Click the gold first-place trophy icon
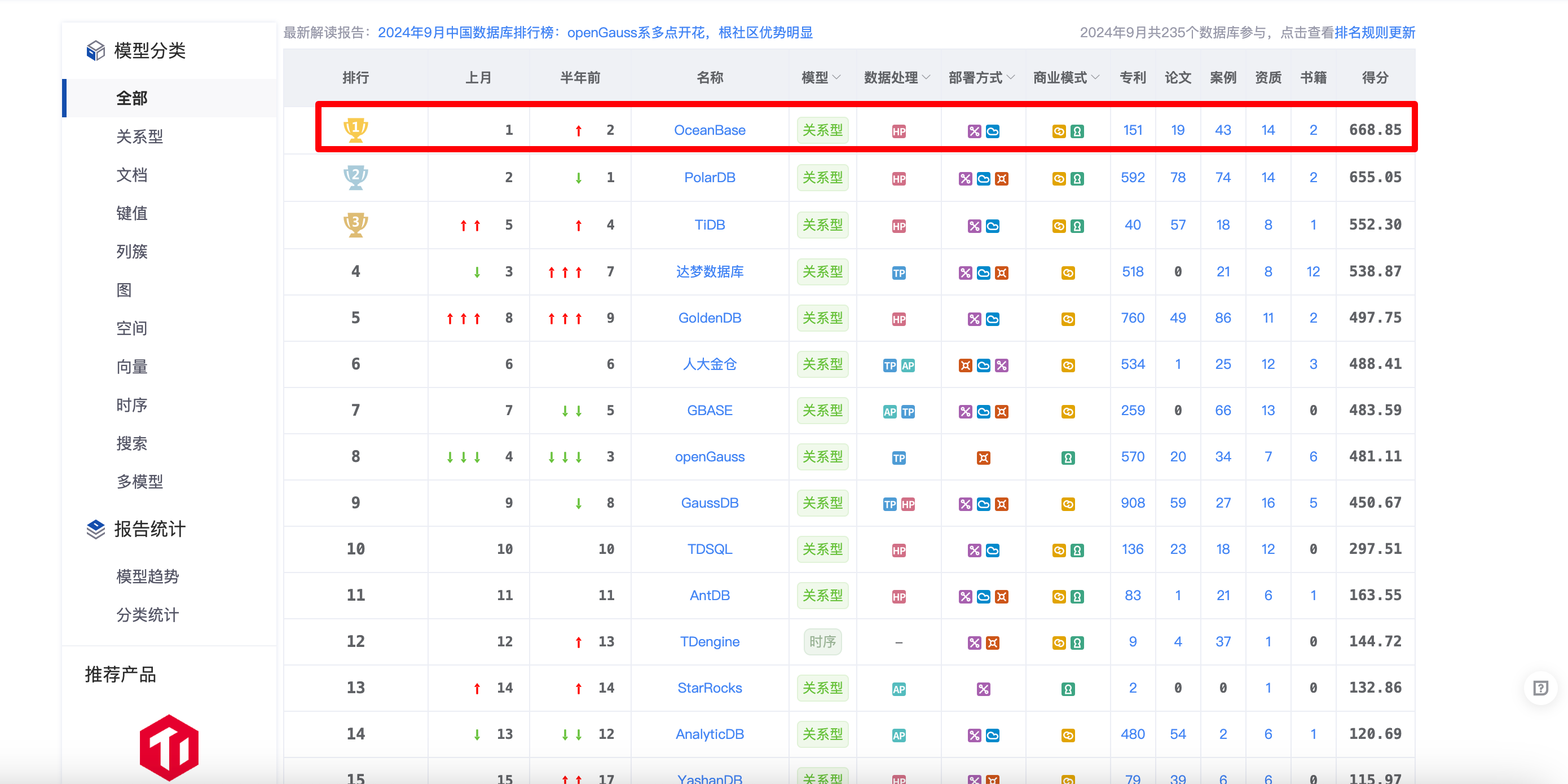 [355, 130]
